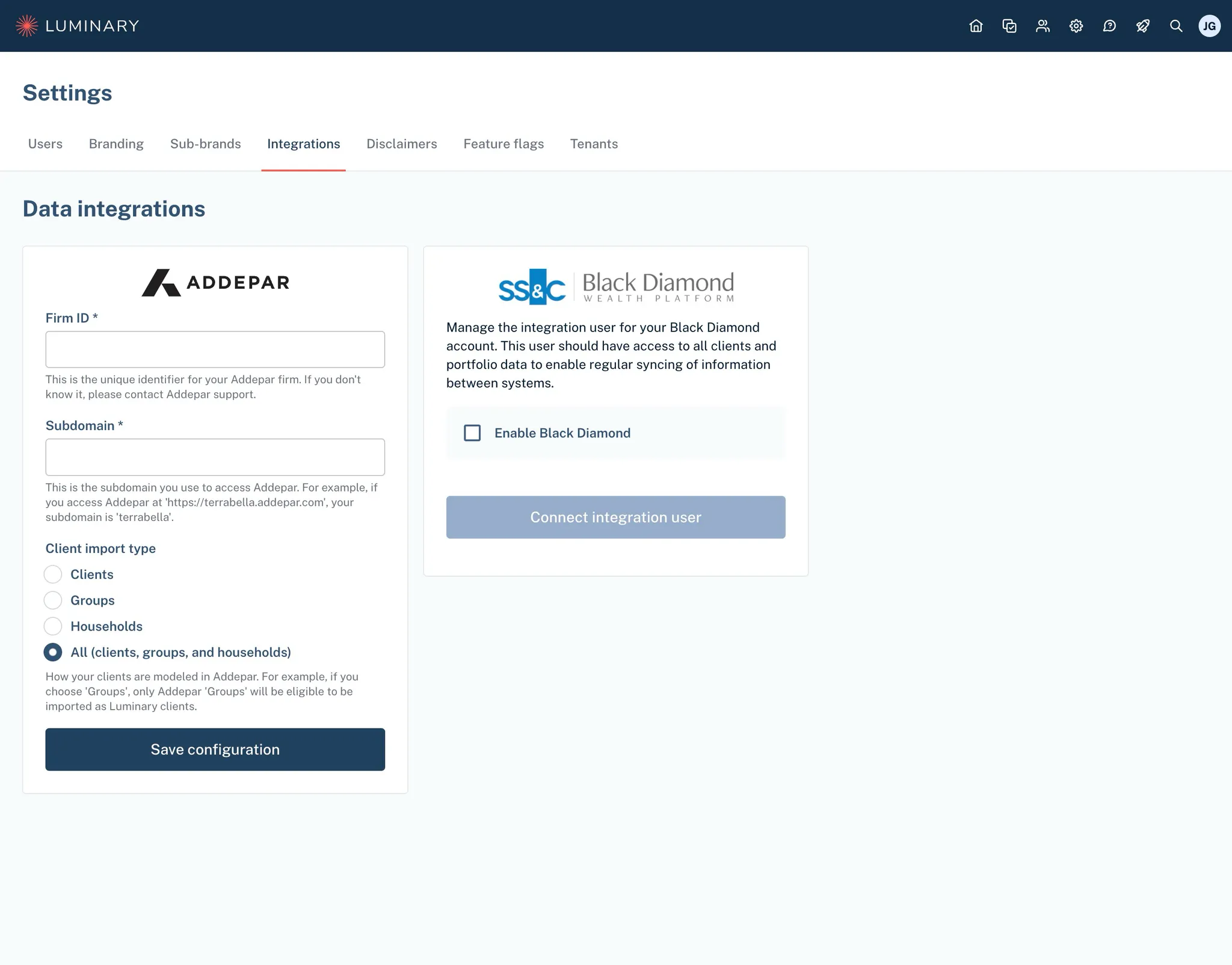Click the Addepar logo
This screenshot has width=1232, height=965.
click(215, 282)
